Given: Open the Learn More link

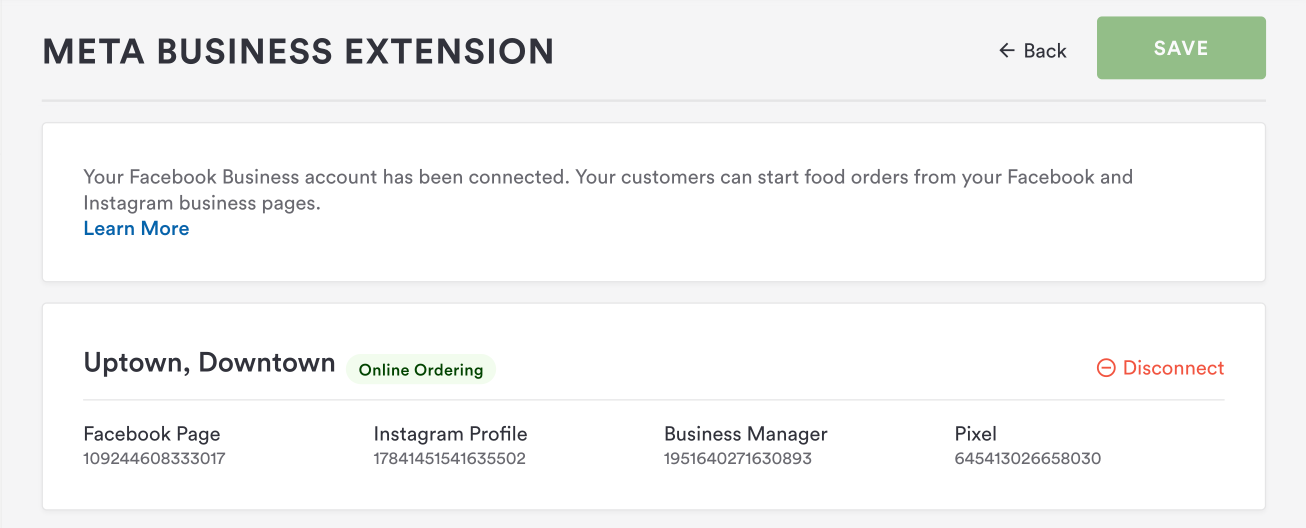Looking at the screenshot, I should 136,228.
